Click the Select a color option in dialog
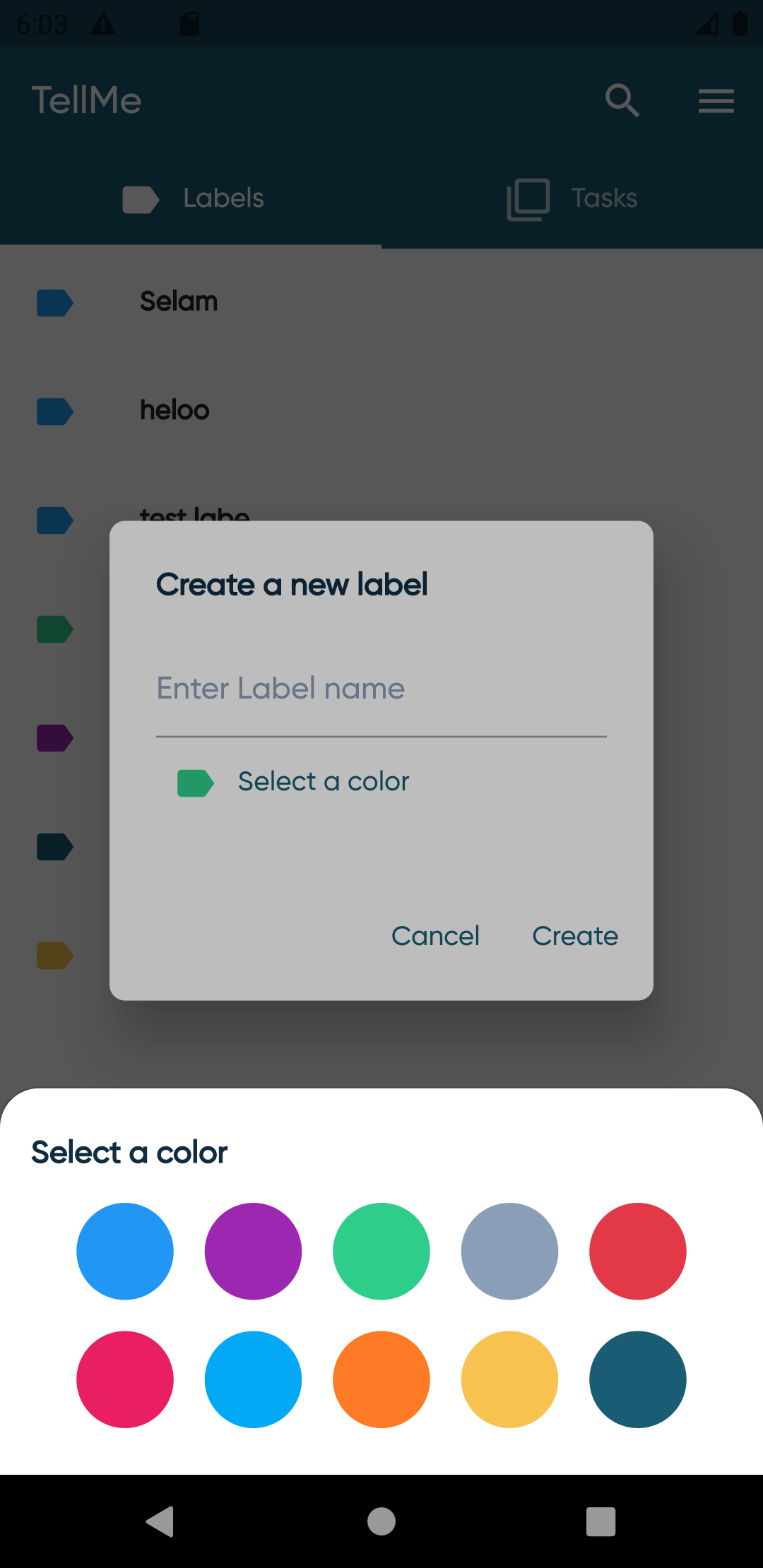The width and height of the screenshot is (763, 1568). (x=324, y=782)
